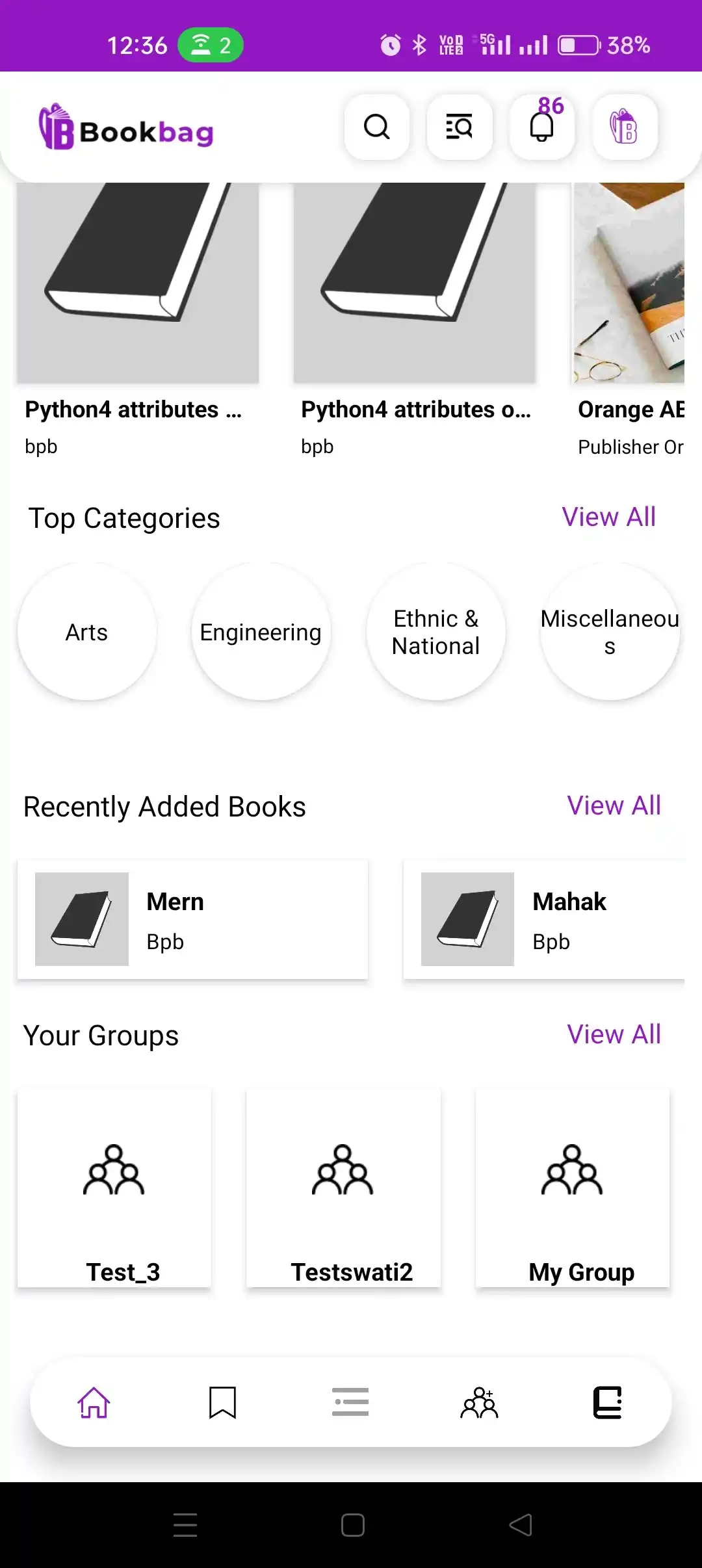Open the Testswati2 group
The width and height of the screenshot is (702, 1568).
pos(343,1188)
